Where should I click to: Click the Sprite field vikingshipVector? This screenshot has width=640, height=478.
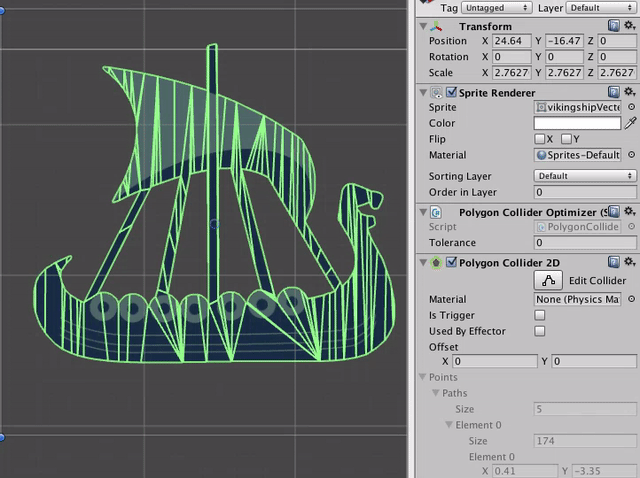[577, 107]
